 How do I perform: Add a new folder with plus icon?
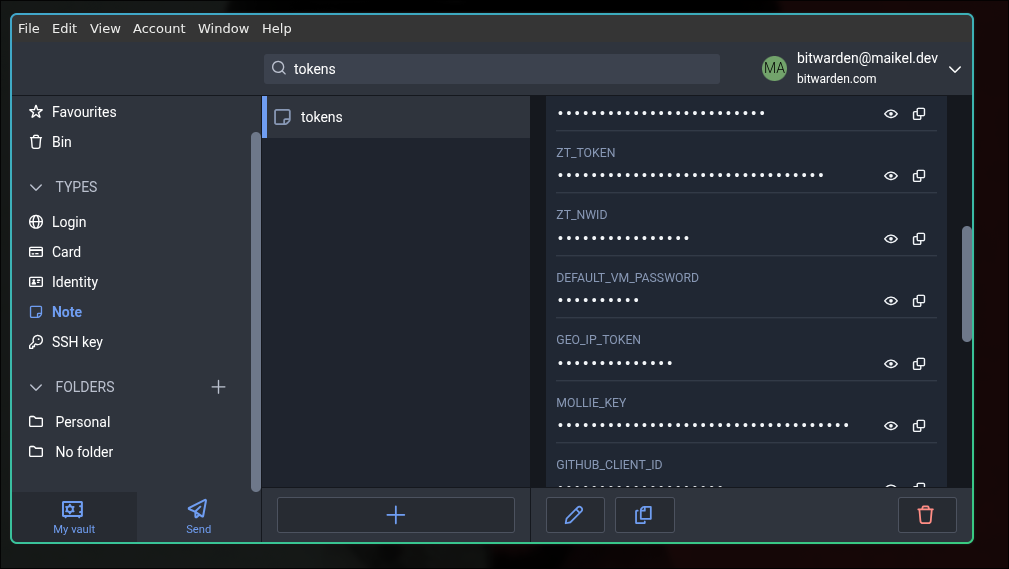(218, 387)
